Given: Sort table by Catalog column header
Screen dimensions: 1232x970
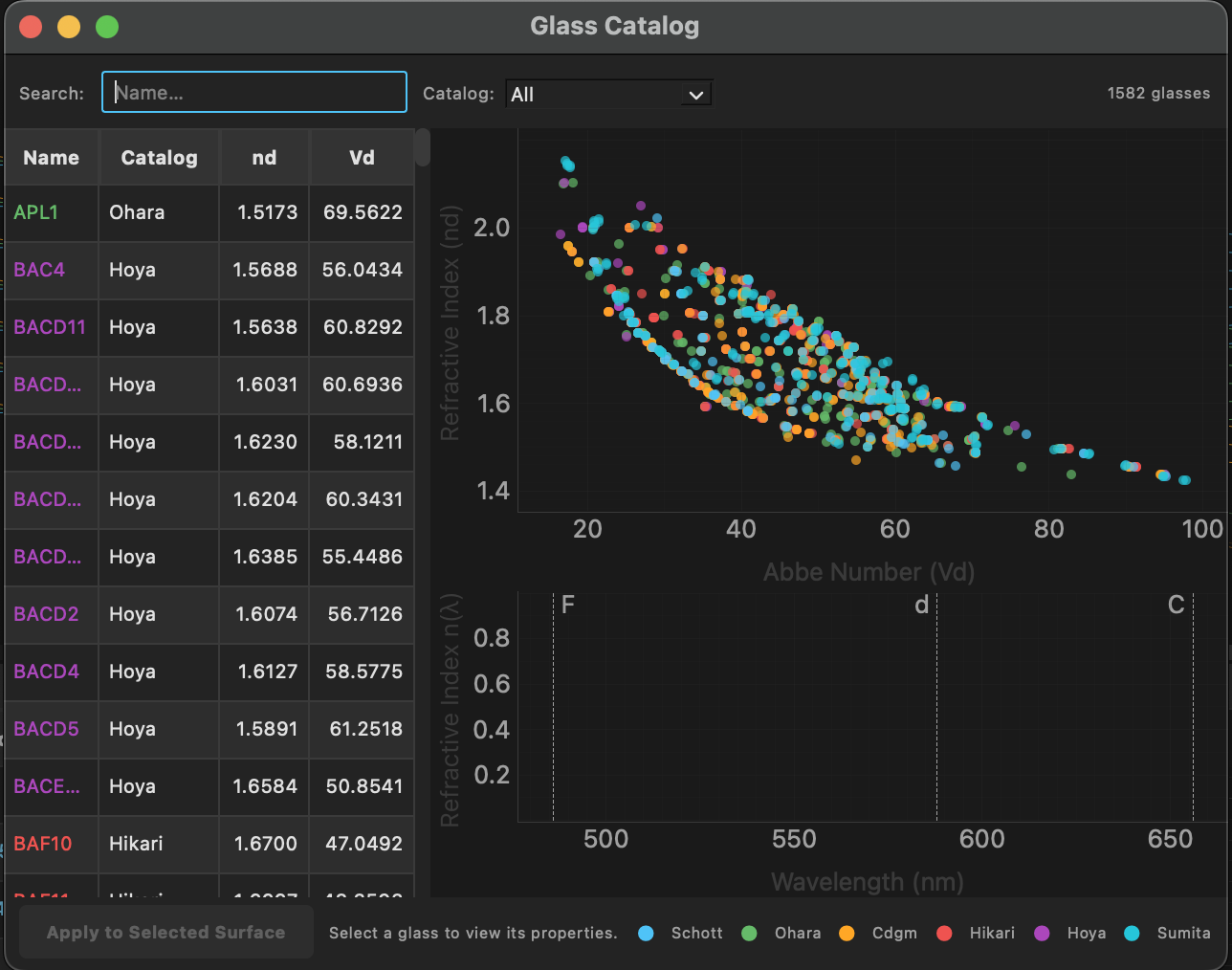Looking at the screenshot, I should point(159,158).
